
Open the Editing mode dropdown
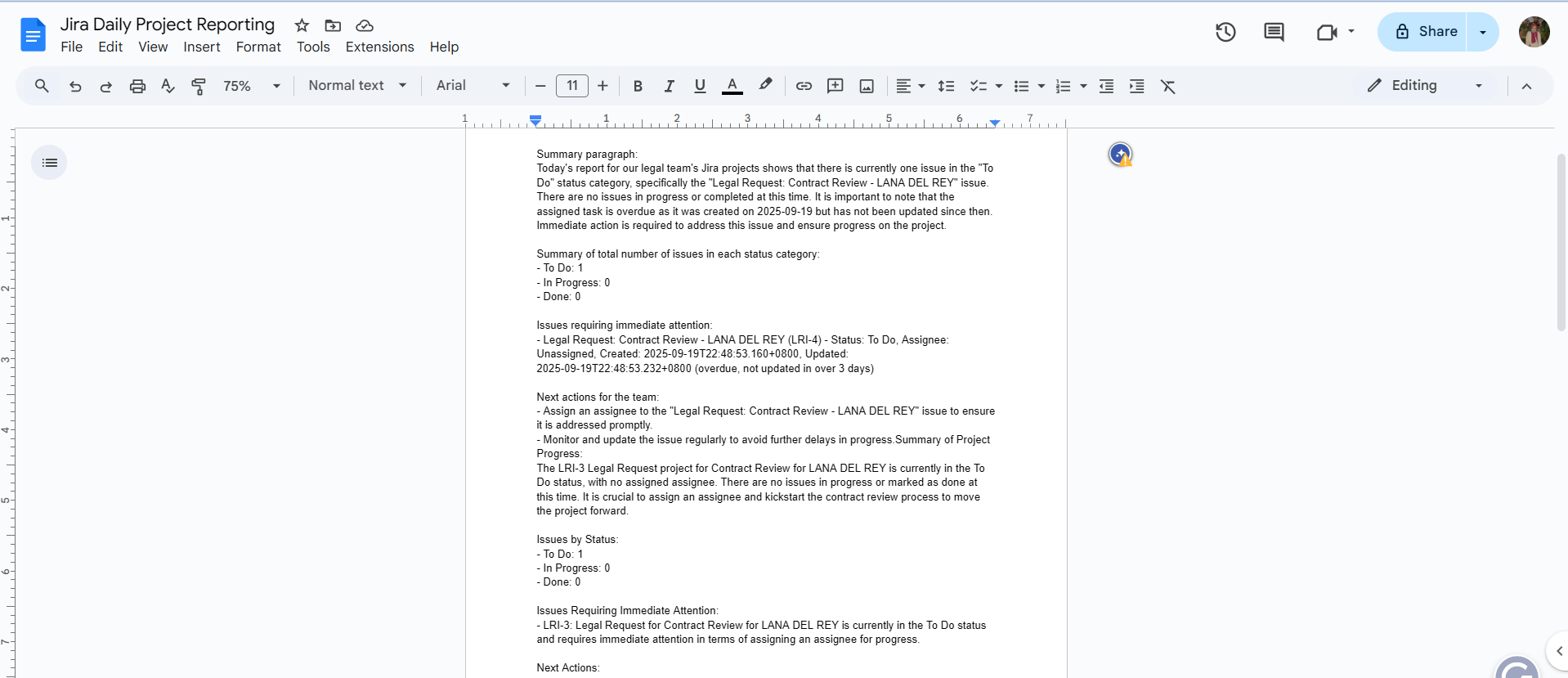(1427, 86)
